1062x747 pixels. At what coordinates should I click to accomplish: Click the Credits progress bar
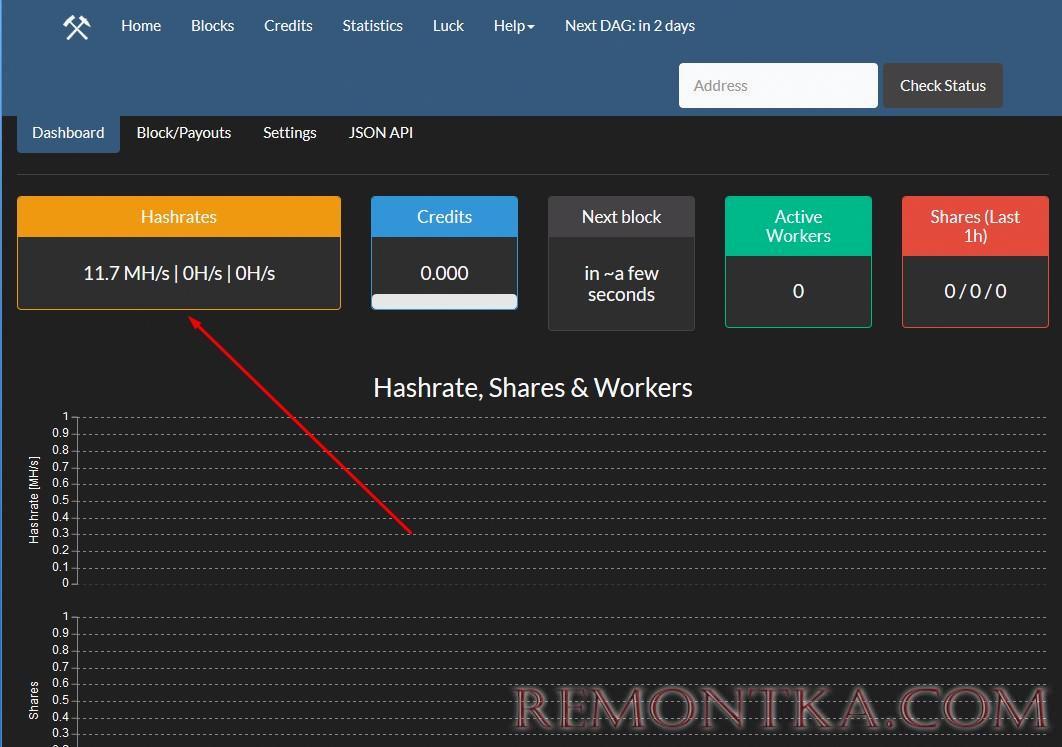[x=444, y=301]
